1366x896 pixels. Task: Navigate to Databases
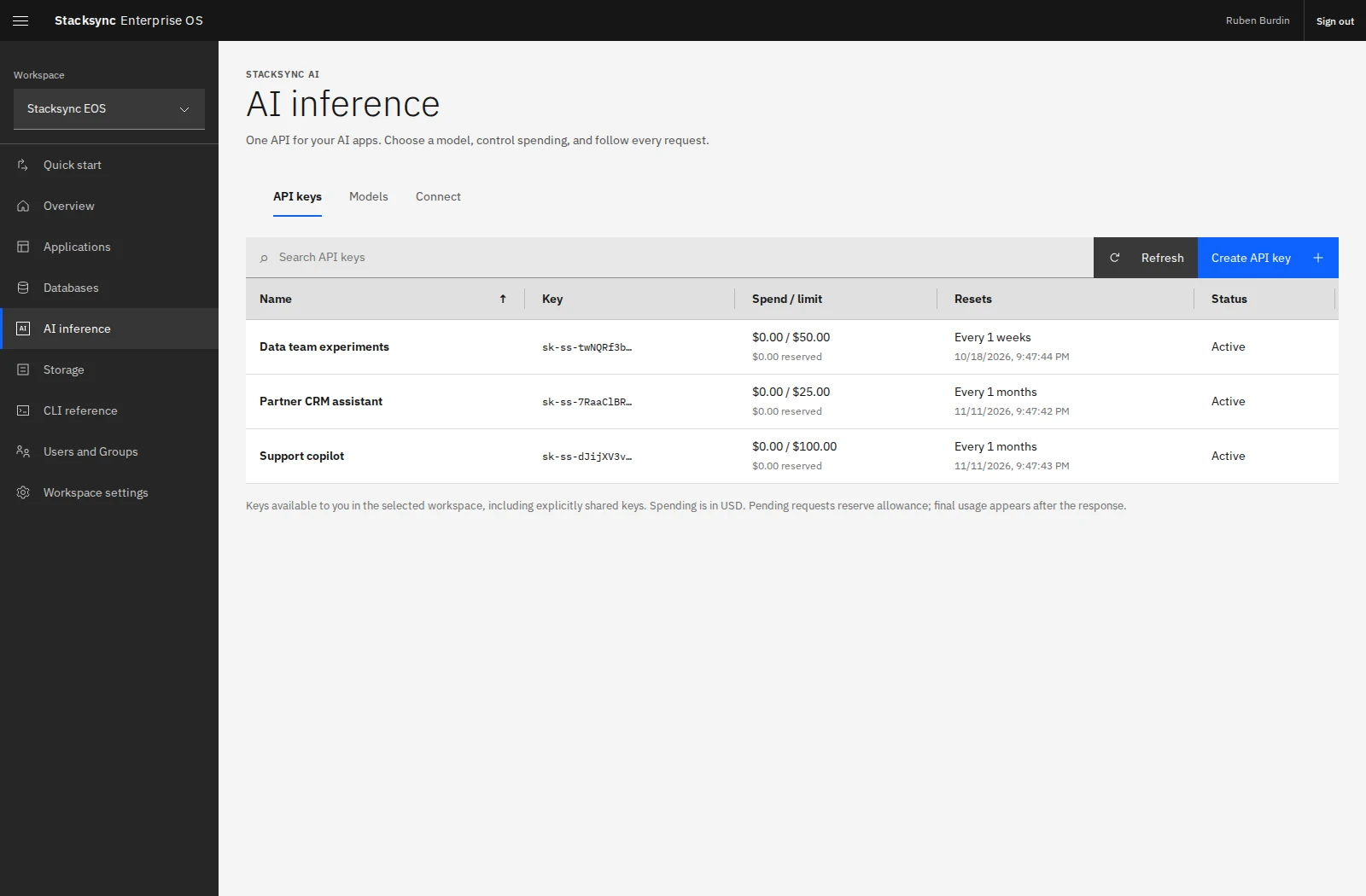(109, 288)
